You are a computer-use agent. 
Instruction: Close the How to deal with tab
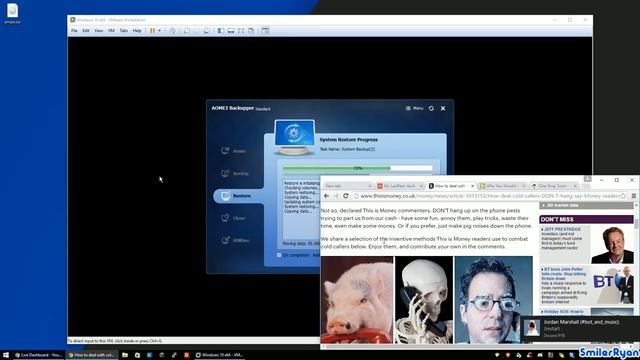pyautogui.click(x=473, y=186)
